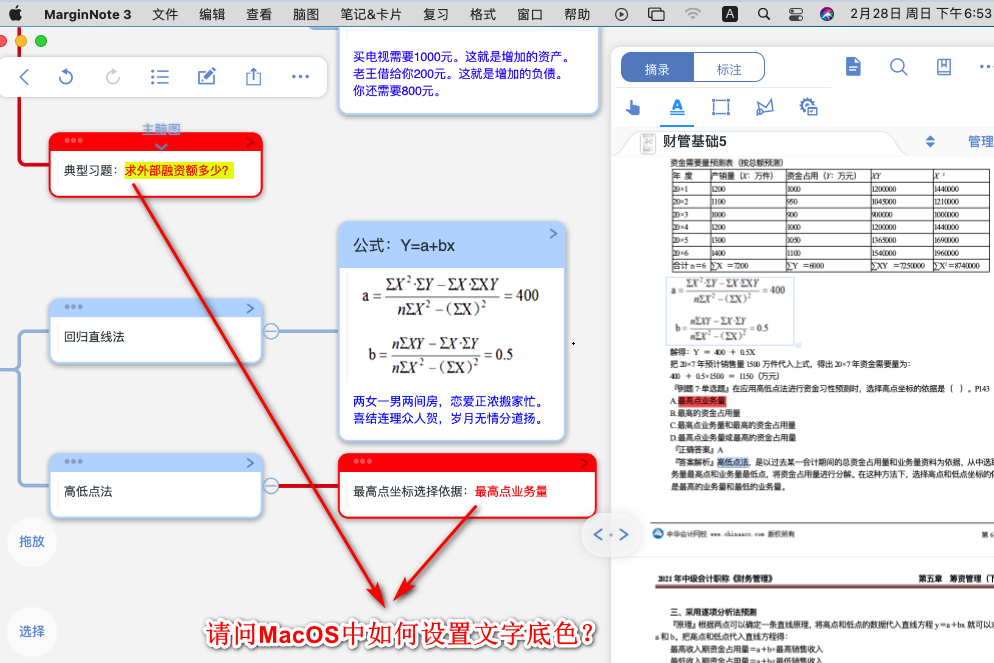Select the rectangle excerpt tool
Screen dimensions: 994x663
click(721, 107)
